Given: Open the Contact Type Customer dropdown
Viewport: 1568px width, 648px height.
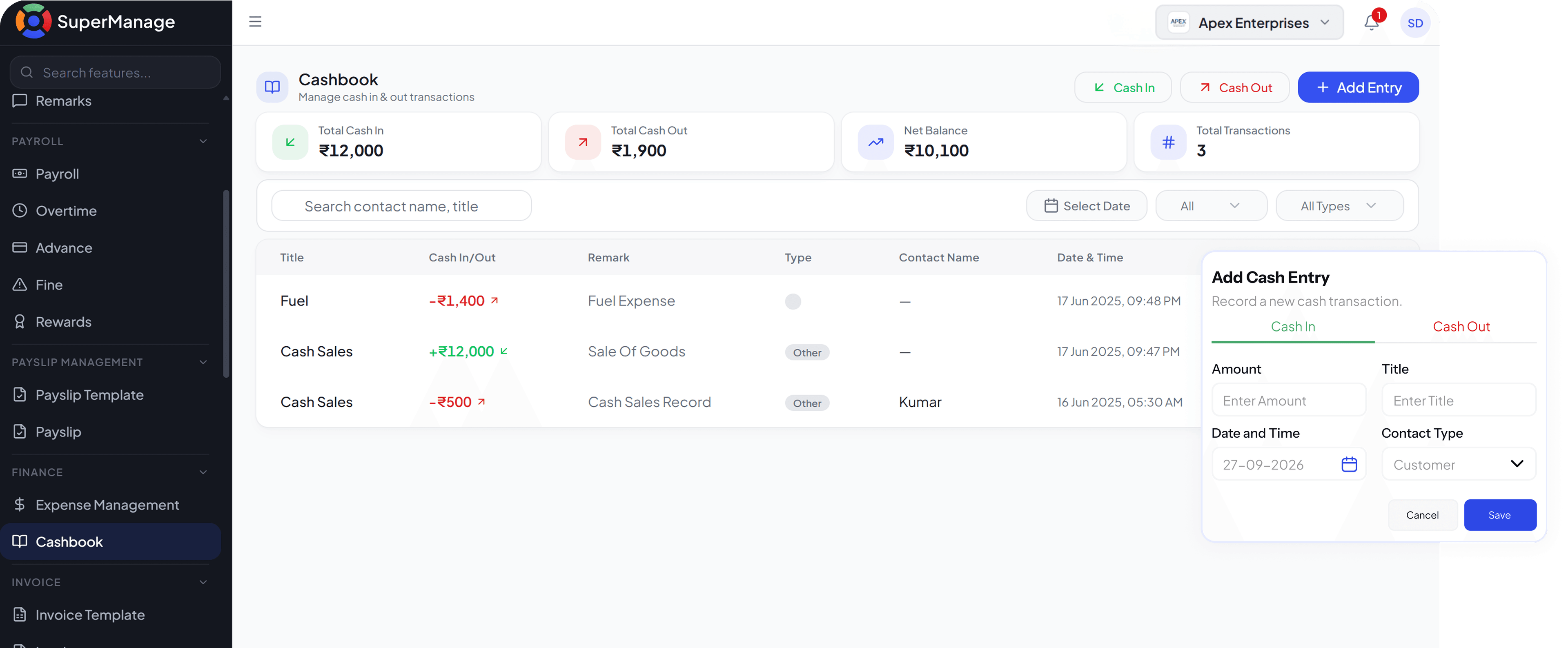Looking at the screenshot, I should tap(1459, 464).
